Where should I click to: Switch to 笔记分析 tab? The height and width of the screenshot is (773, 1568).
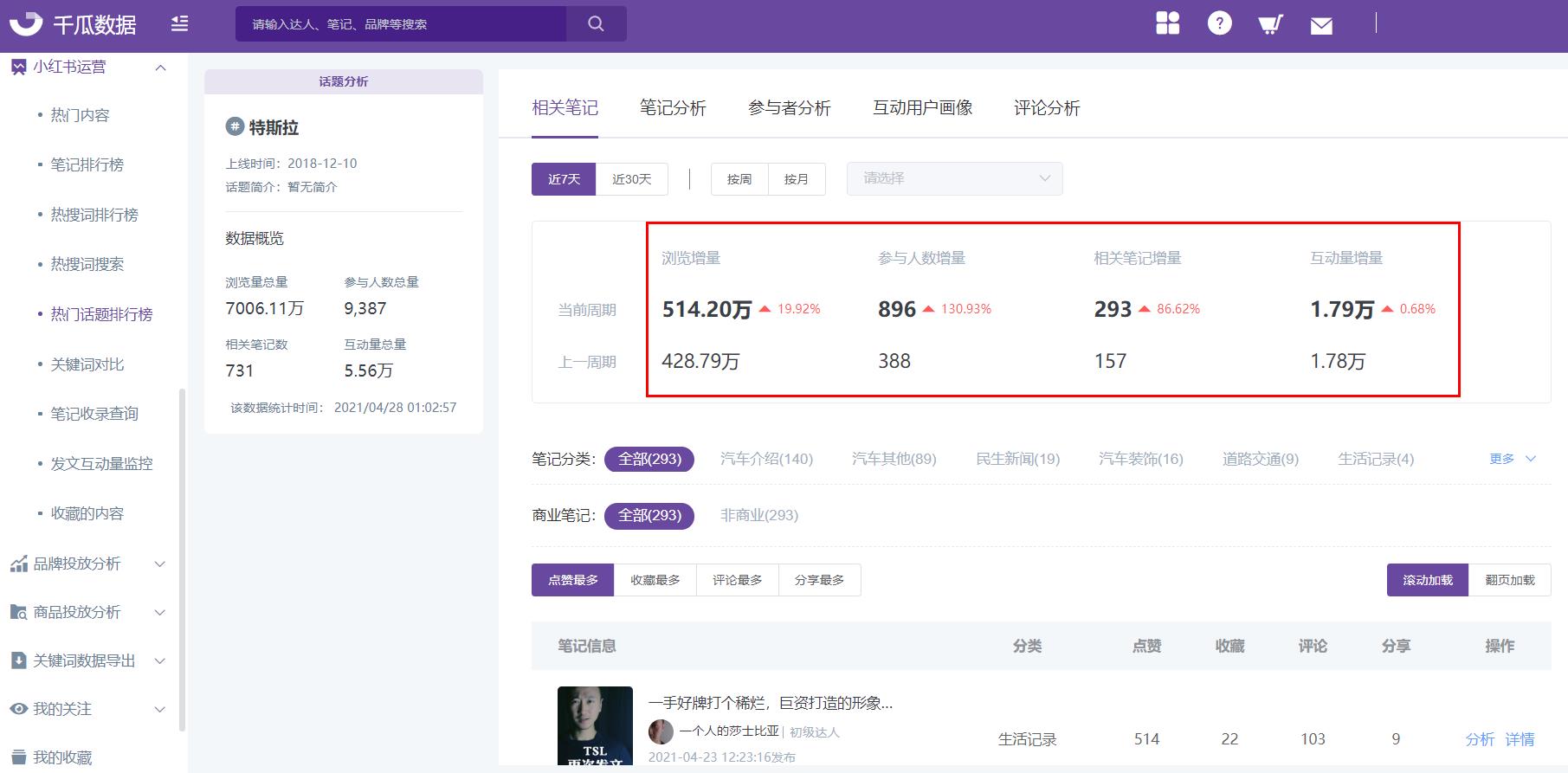pyautogui.click(x=673, y=107)
